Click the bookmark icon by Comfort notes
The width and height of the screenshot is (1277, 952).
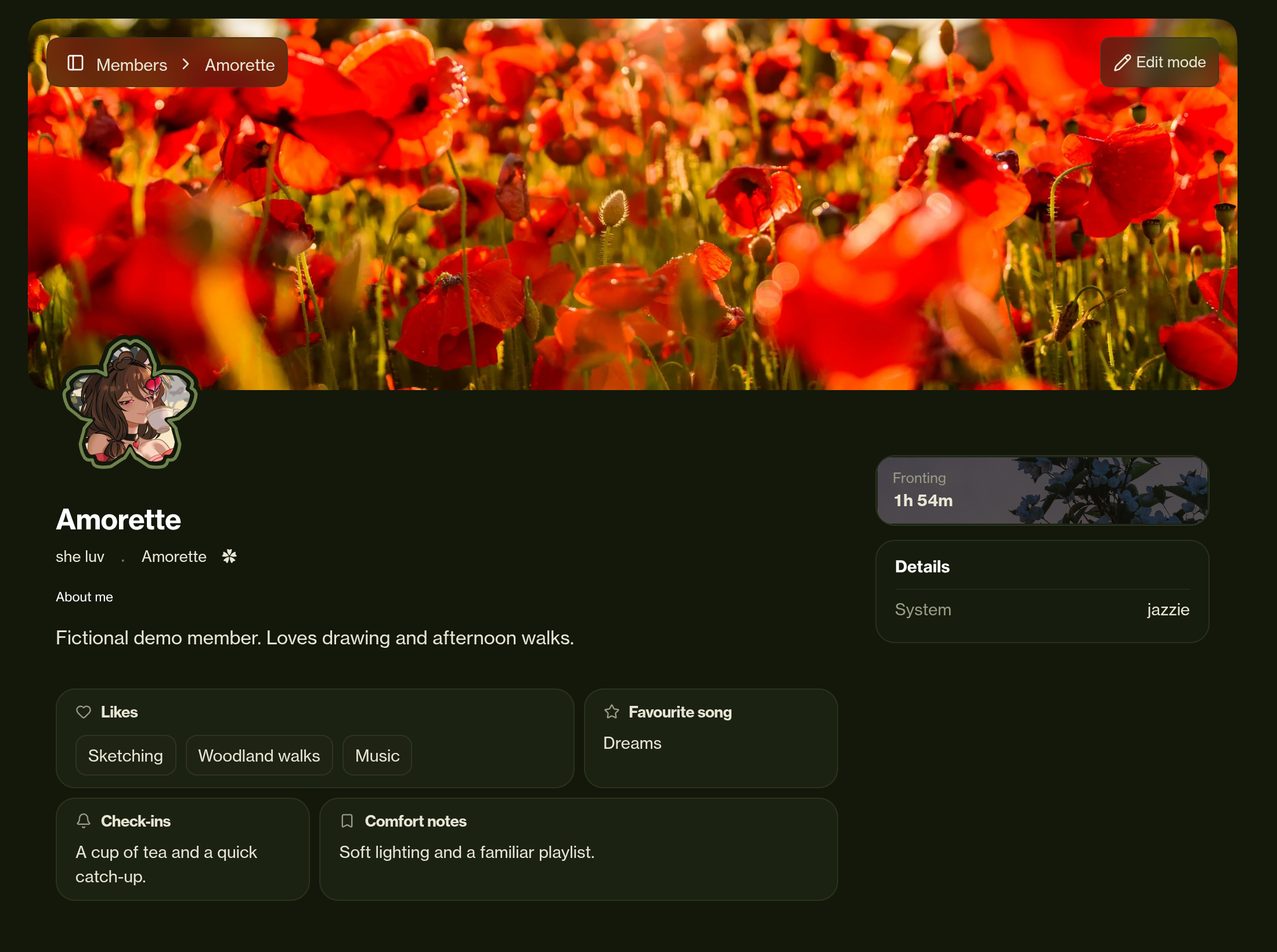tap(347, 821)
